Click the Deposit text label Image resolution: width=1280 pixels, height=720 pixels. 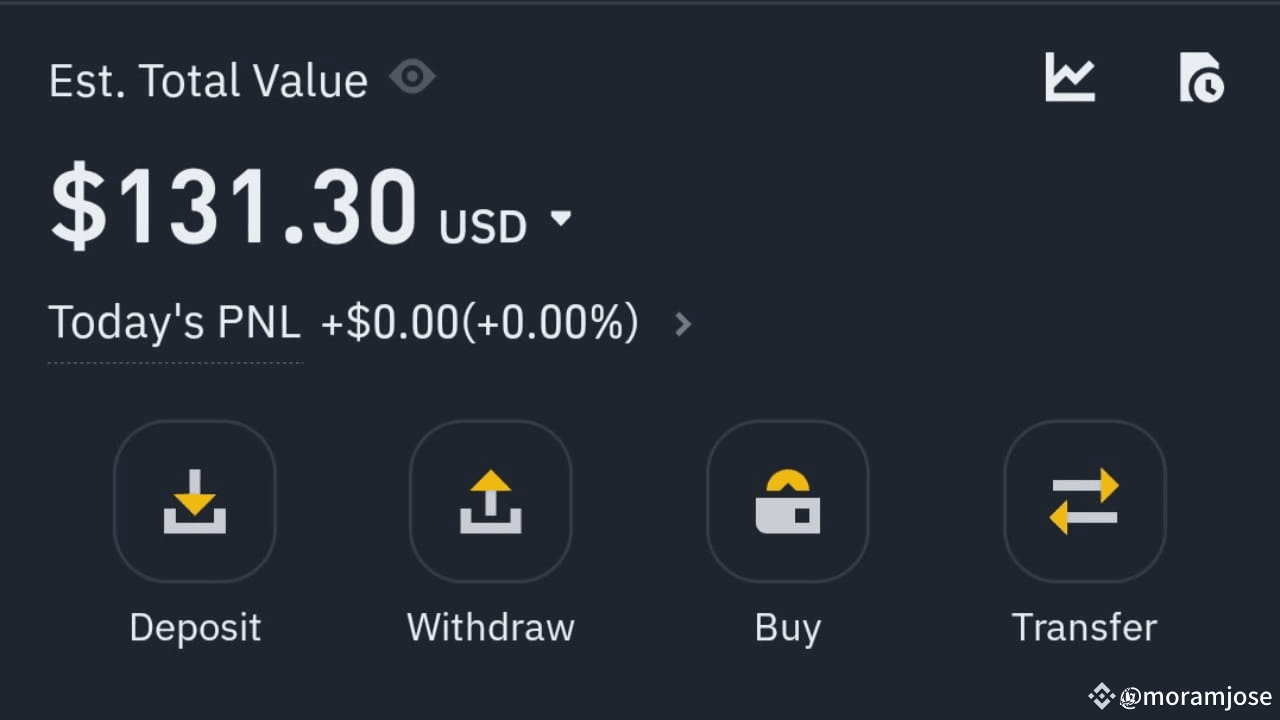pyautogui.click(x=195, y=627)
